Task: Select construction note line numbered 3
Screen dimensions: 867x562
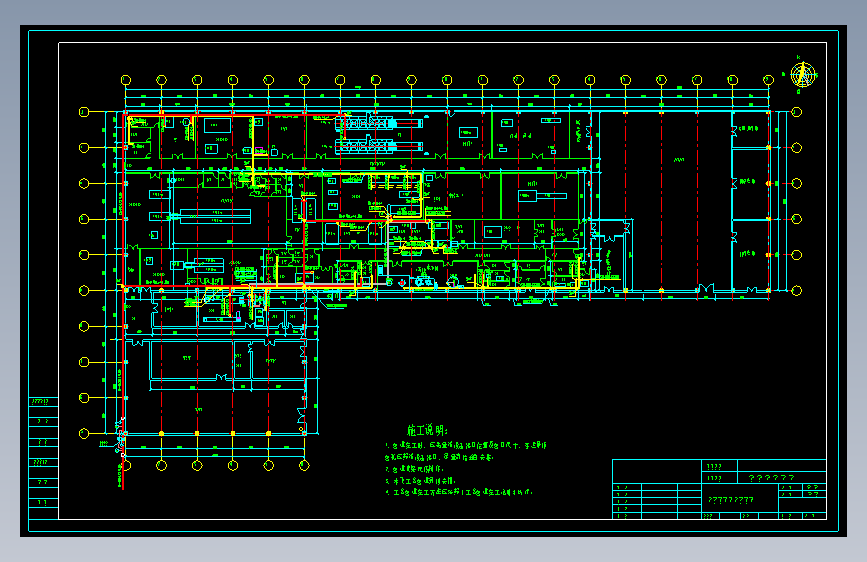Action: click(x=420, y=481)
